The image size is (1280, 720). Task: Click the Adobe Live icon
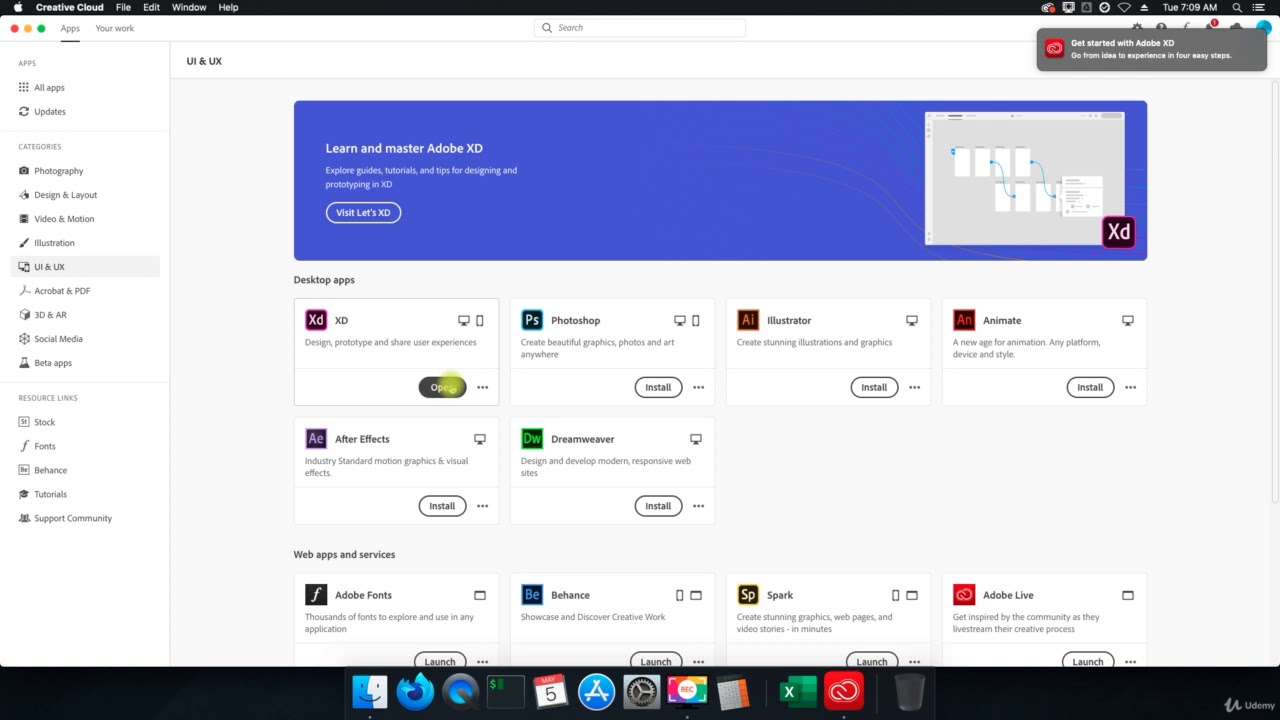coord(964,595)
